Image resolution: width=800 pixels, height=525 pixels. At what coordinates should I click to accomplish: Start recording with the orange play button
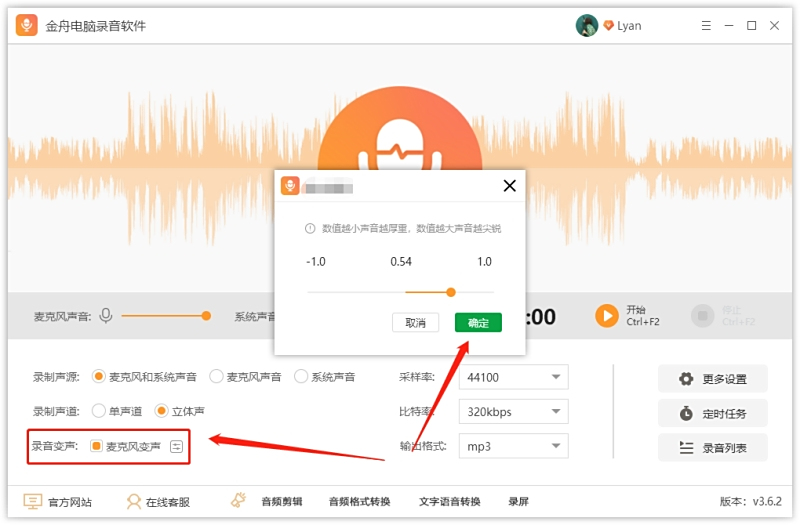tap(607, 316)
